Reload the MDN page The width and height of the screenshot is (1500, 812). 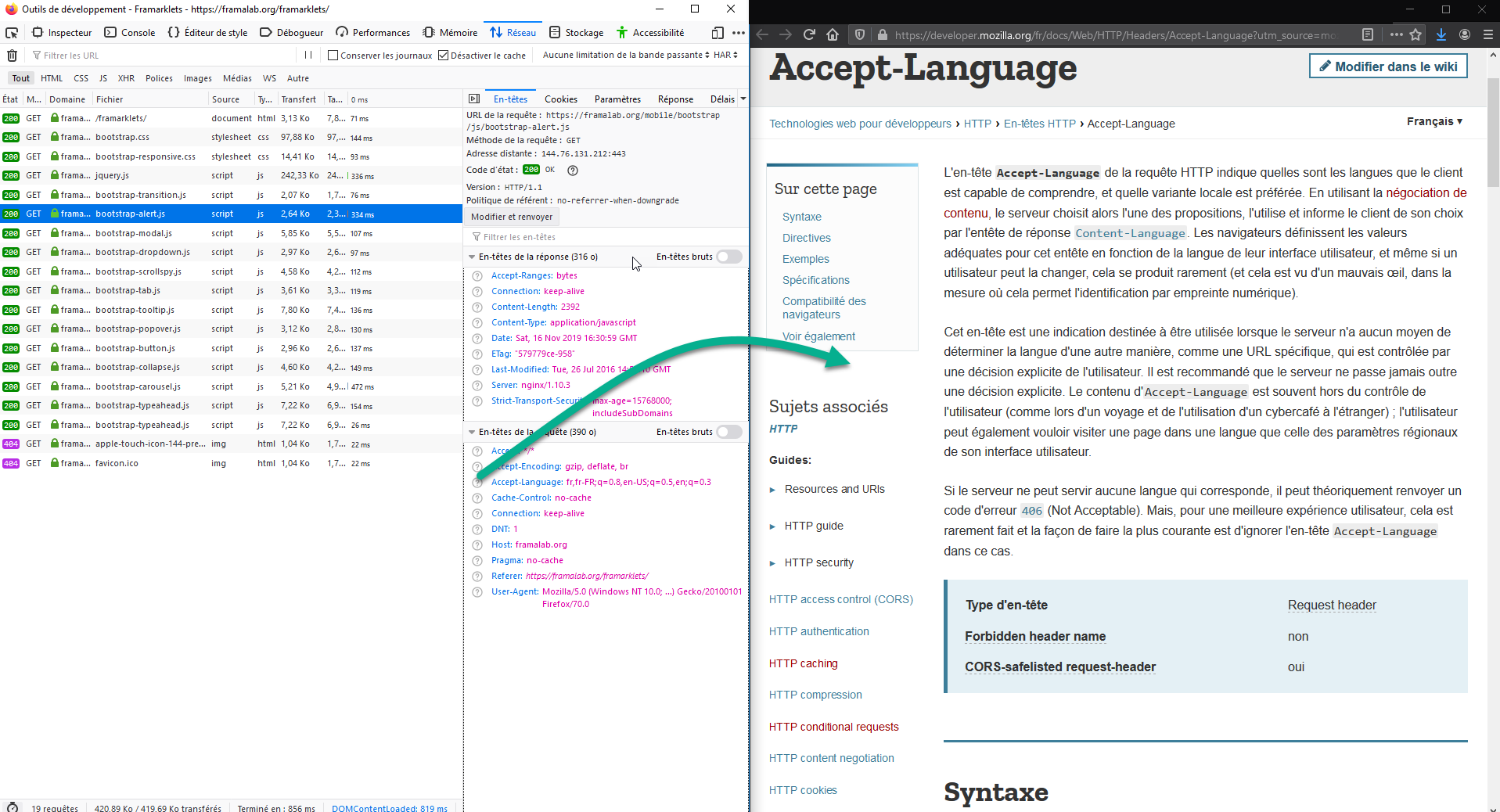[809, 34]
